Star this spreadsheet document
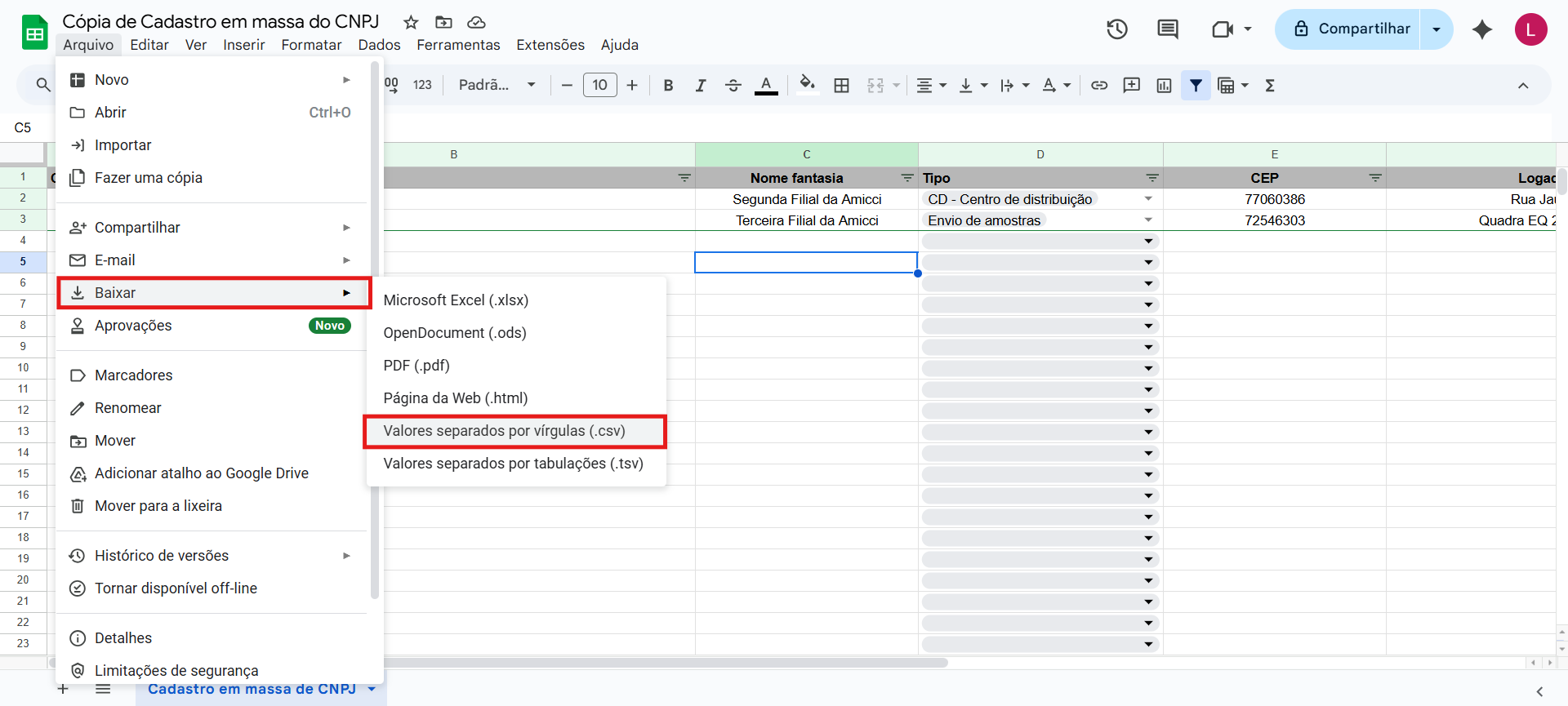Image resolution: width=1568 pixels, height=706 pixels. tap(411, 22)
